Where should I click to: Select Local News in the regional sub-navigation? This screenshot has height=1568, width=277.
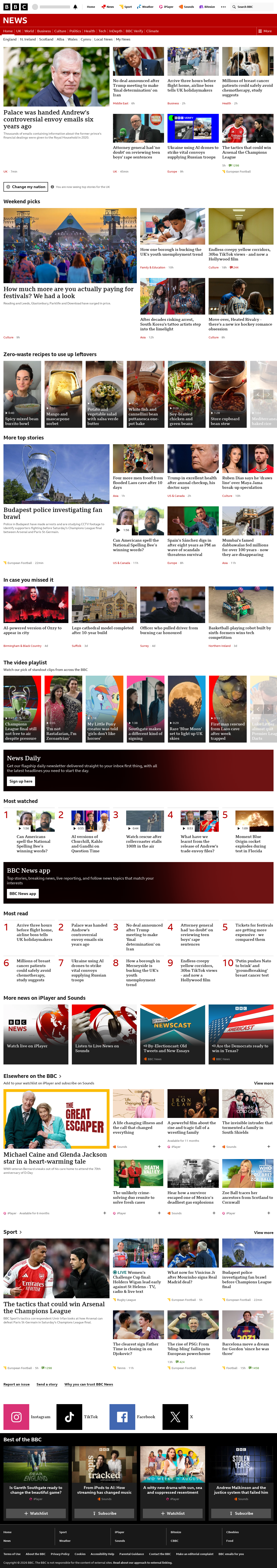103,40
